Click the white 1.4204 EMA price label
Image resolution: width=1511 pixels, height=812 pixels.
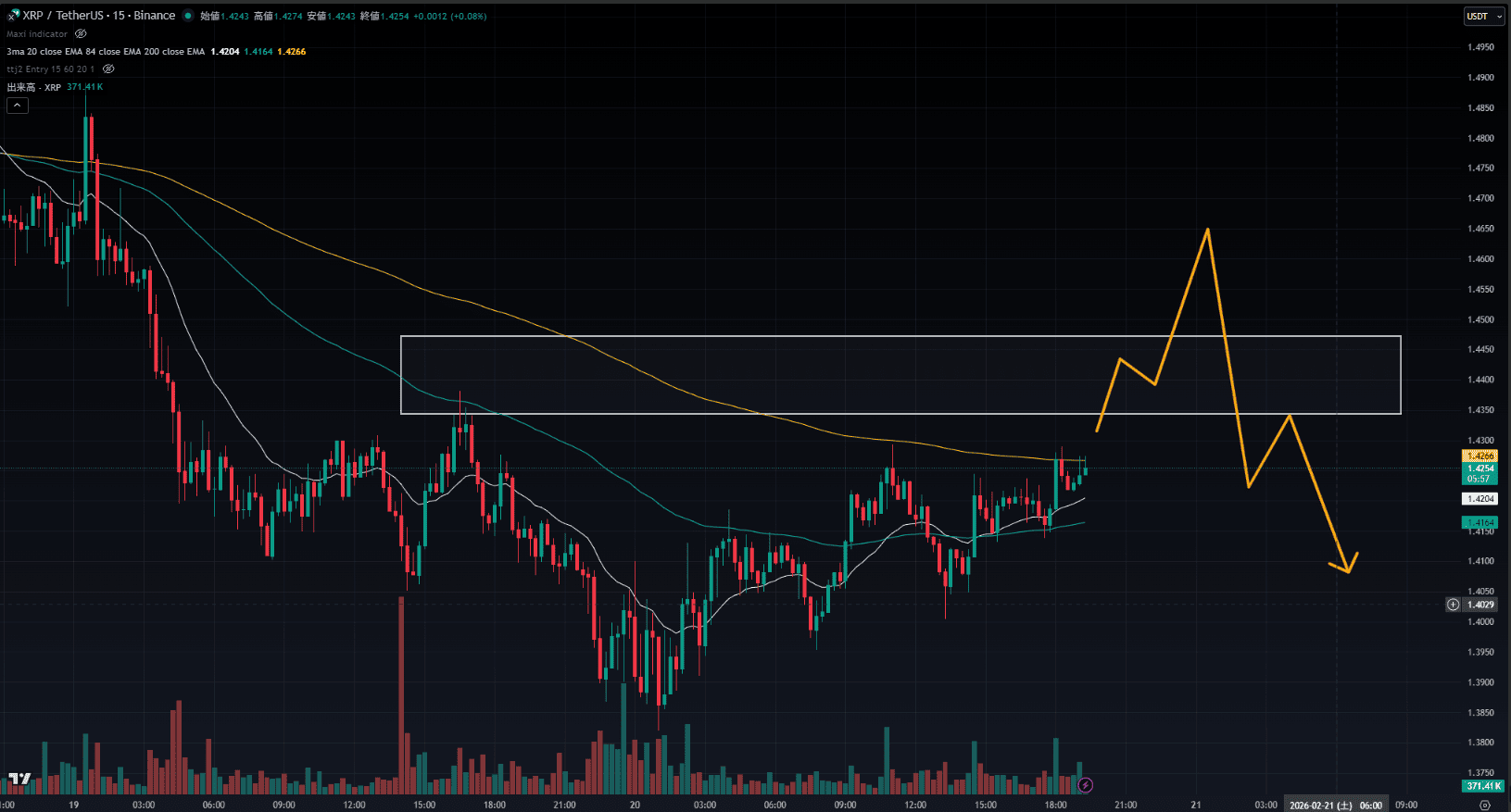tap(1480, 498)
